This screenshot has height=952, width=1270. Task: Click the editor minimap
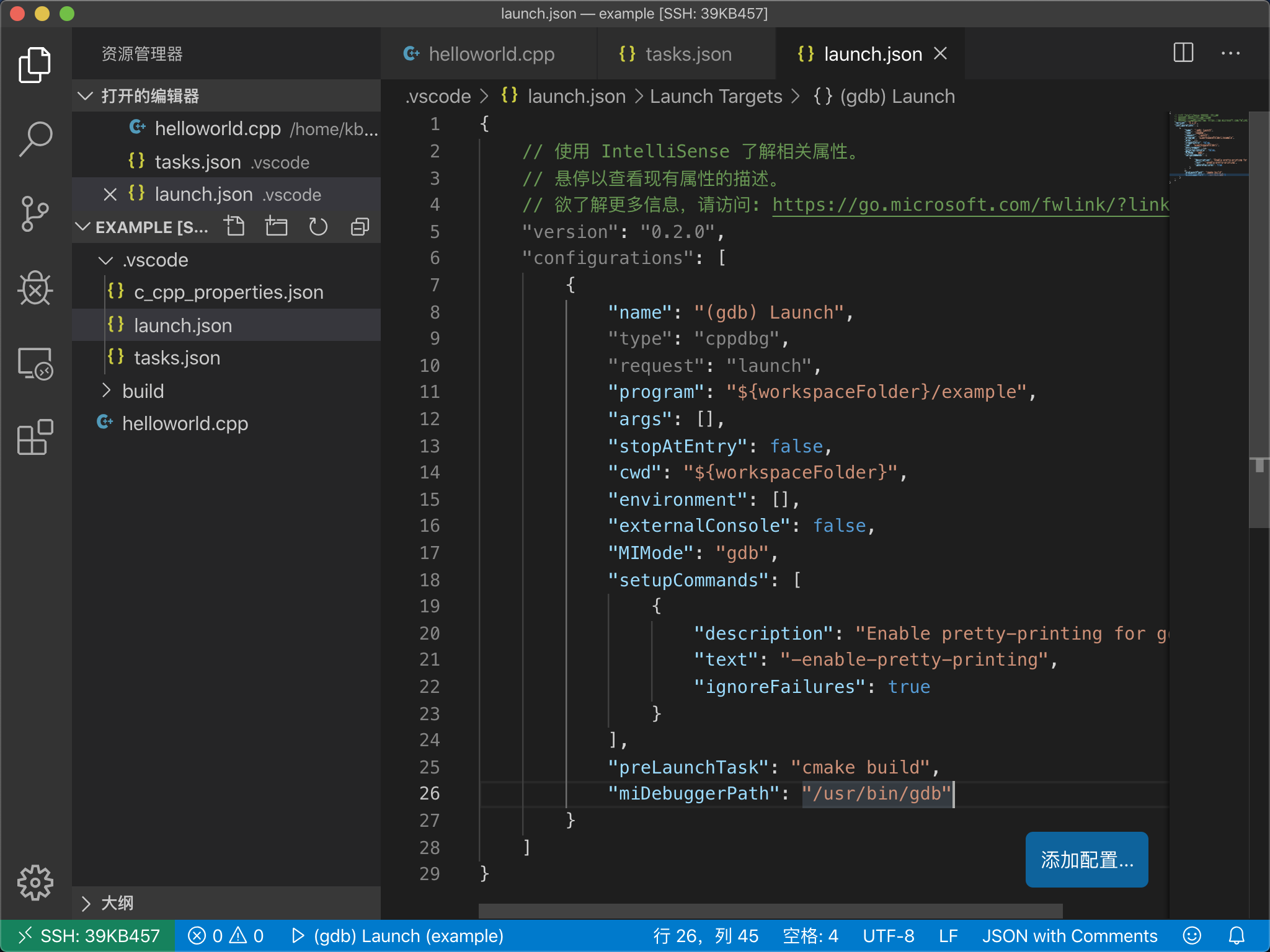tap(1208, 149)
